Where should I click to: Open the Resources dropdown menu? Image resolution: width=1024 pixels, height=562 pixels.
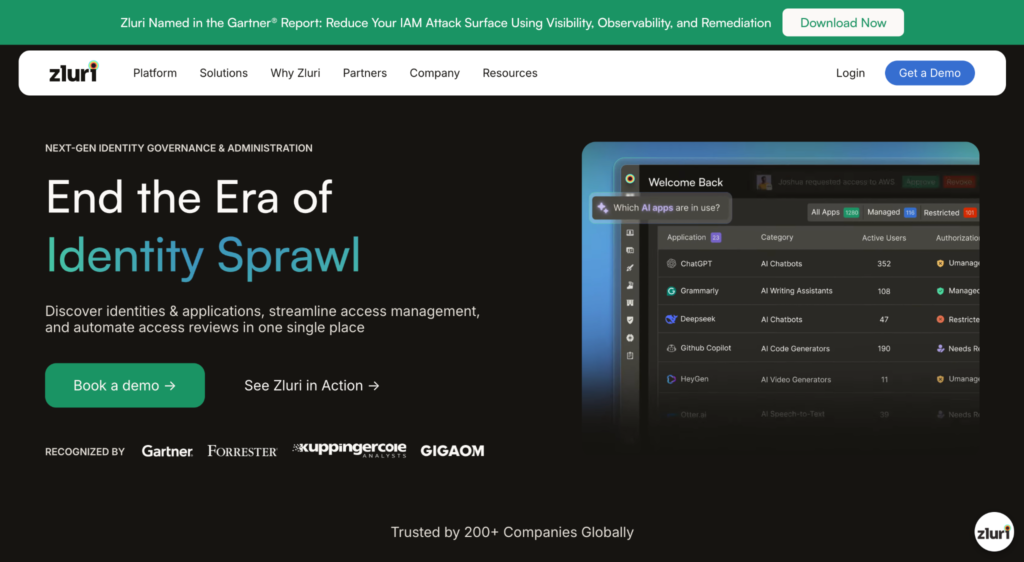pyautogui.click(x=509, y=73)
